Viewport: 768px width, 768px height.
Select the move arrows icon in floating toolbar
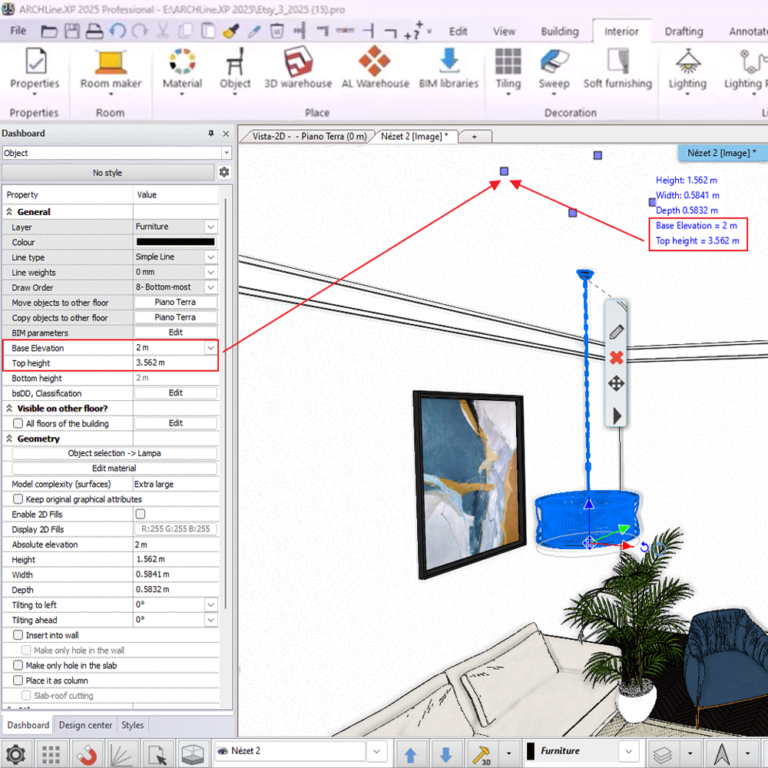[x=616, y=383]
